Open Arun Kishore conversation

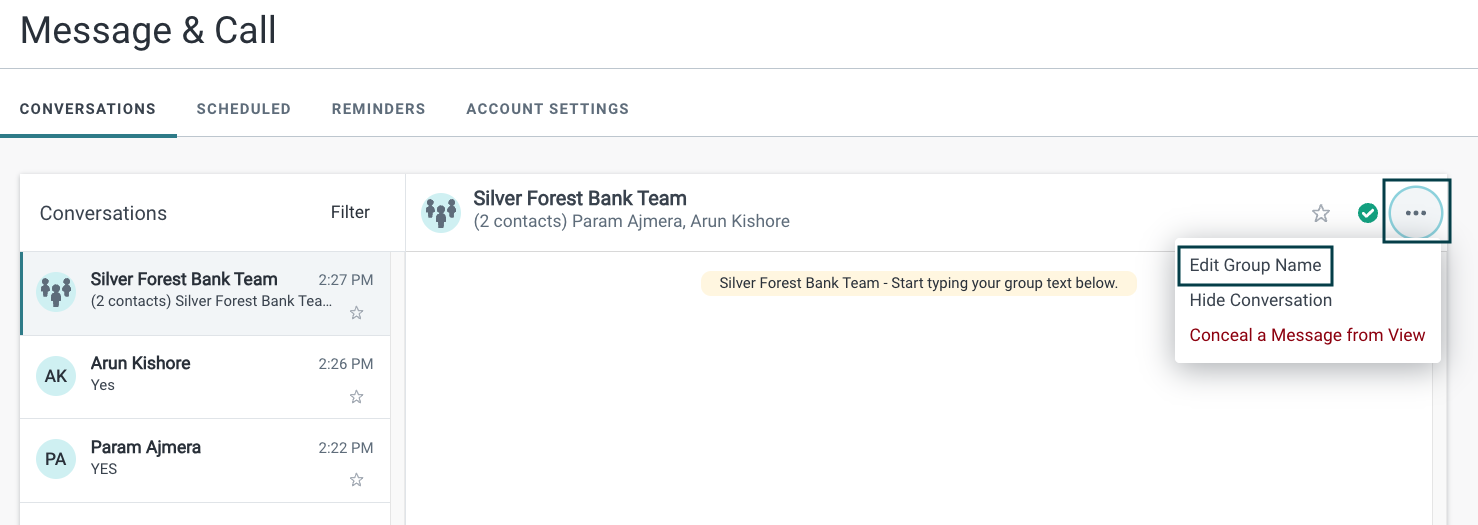[x=205, y=377]
